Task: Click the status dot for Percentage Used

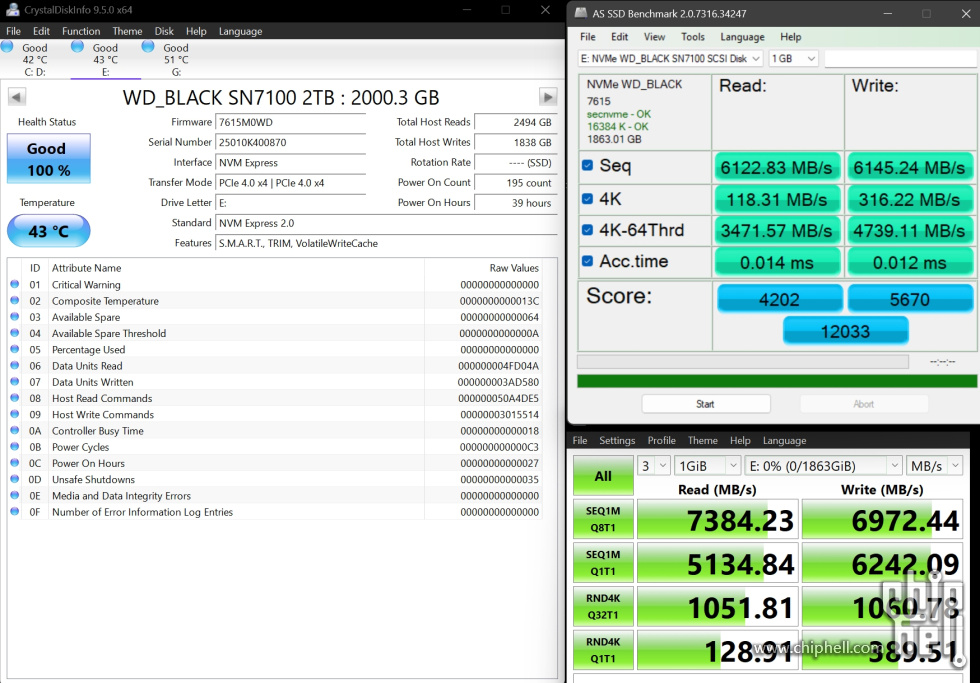Action: (x=14, y=349)
